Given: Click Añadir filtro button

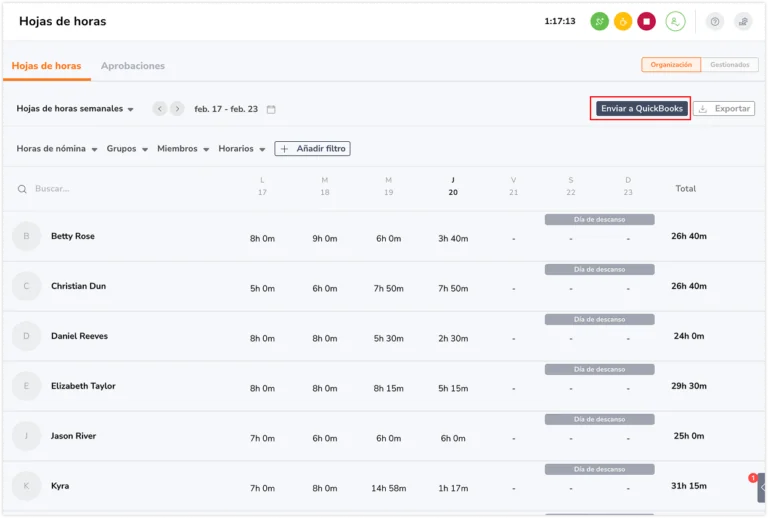Looking at the screenshot, I should pyautogui.click(x=312, y=149).
